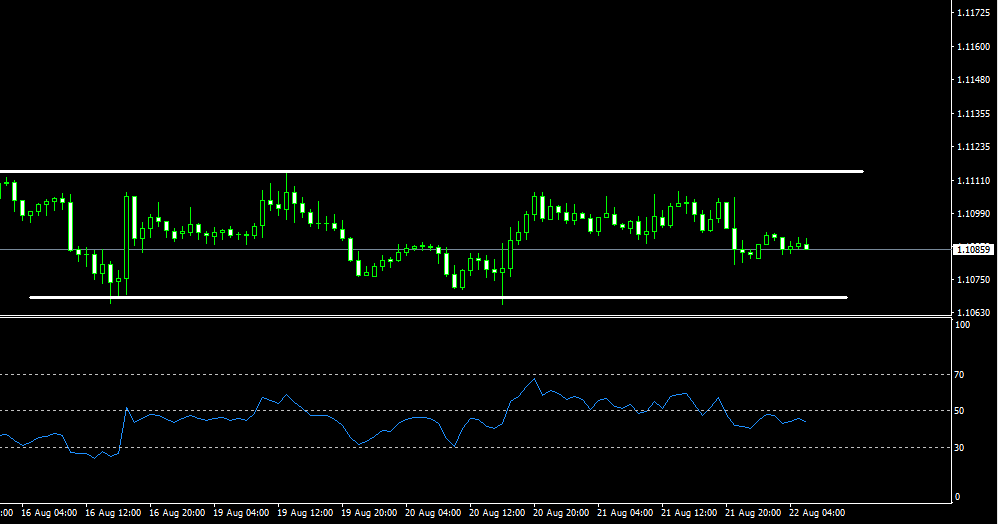Click the 16 Aug 20:00 time label

pyautogui.click(x=177, y=513)
